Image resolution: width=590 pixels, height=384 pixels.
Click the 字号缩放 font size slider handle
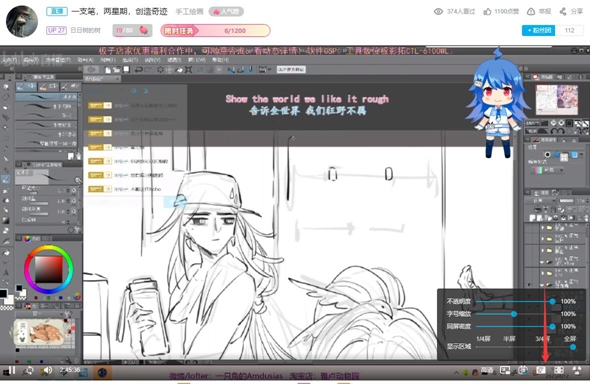pyautogui.click(x=514, y=314)
